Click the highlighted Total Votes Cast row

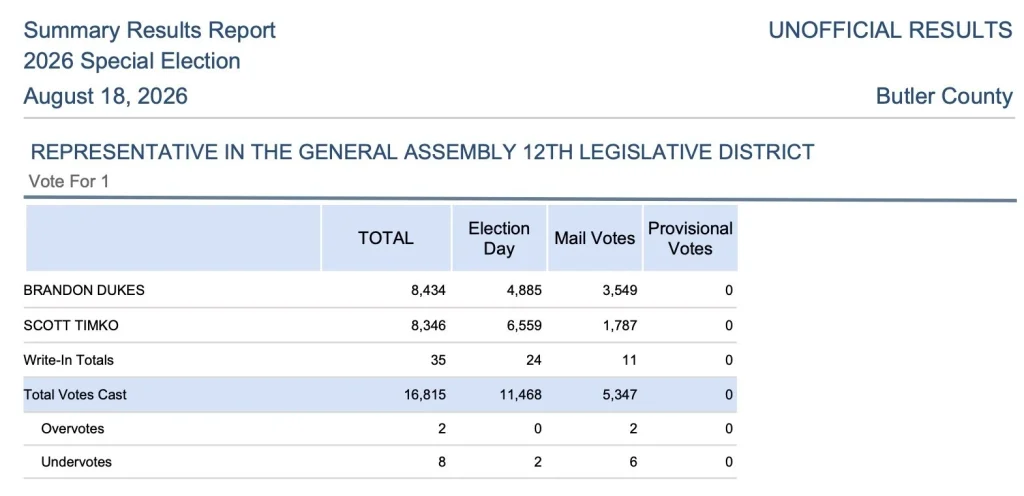[x=380, y=395]
